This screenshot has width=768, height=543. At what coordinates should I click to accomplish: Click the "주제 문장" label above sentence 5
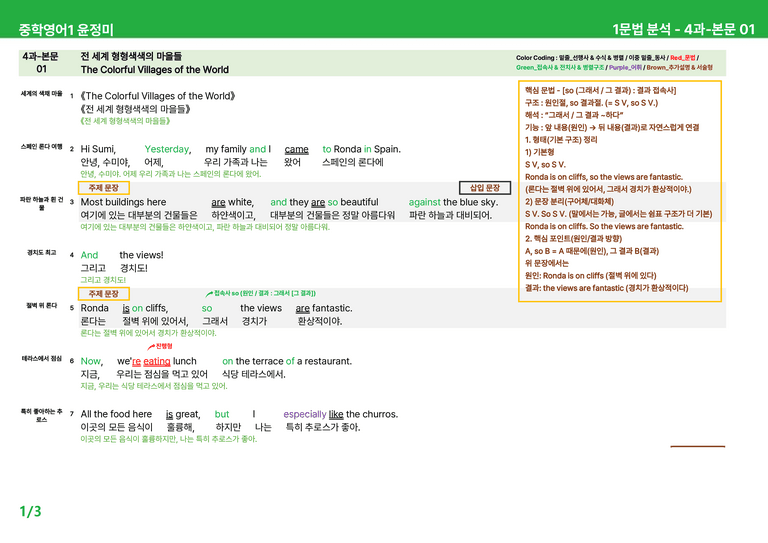click(x=103, y=294)
